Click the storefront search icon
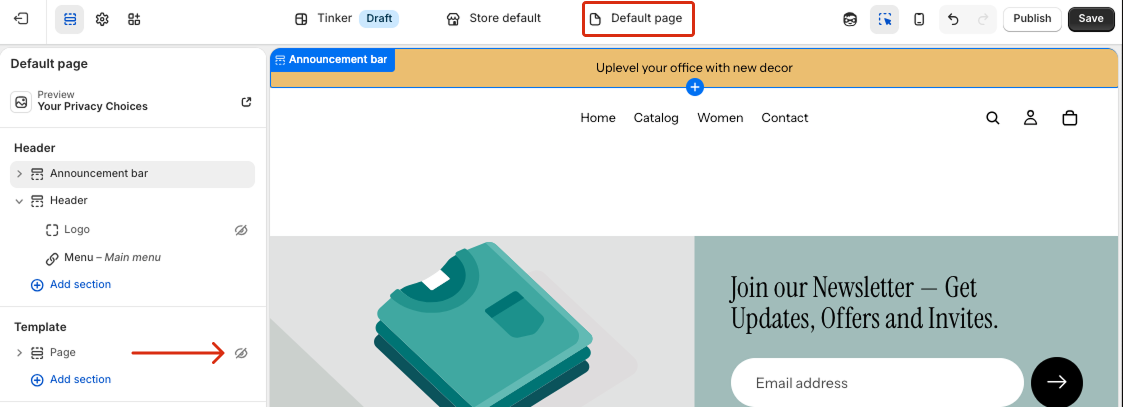The image size is (1123, 407). (x=993, y=118)
